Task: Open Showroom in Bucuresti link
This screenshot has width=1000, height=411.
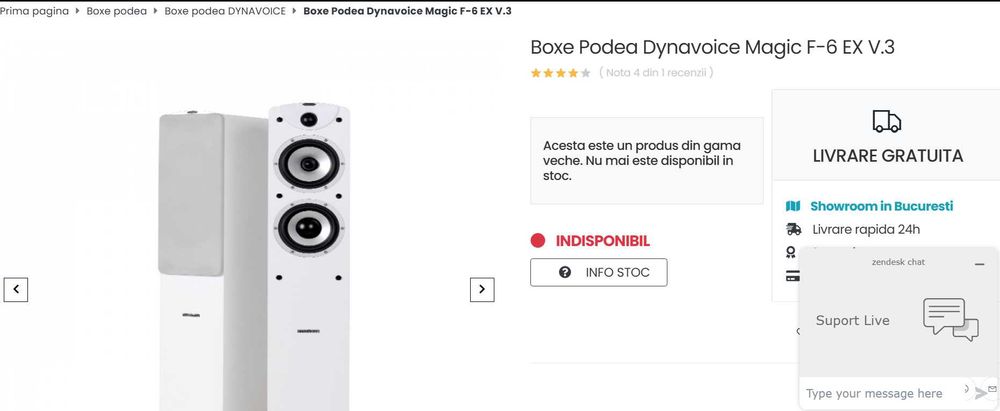Action: coord(881,206)
